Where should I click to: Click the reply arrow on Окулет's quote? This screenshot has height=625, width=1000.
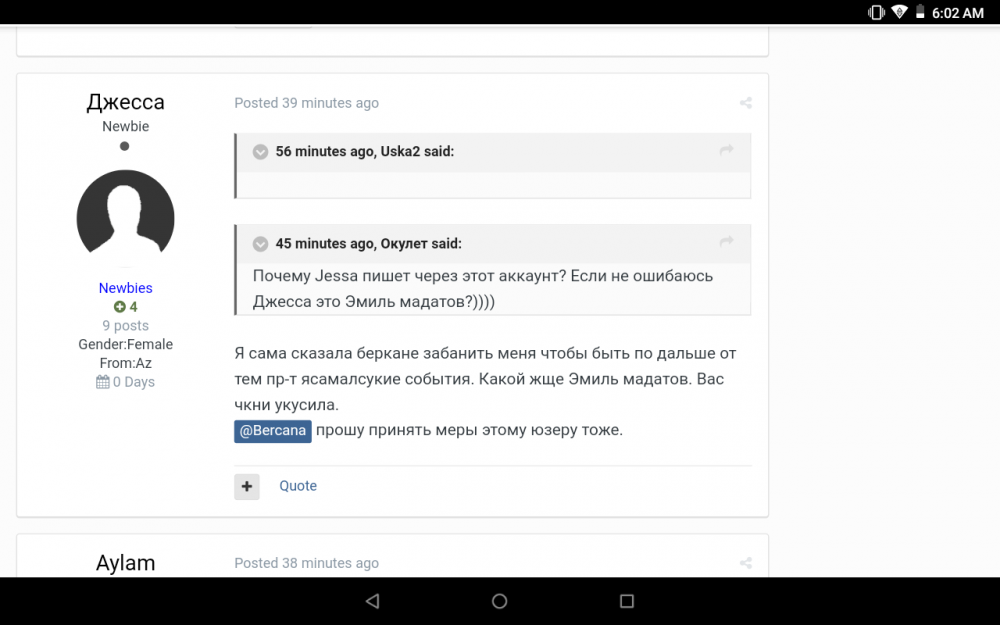coord(727,242)
